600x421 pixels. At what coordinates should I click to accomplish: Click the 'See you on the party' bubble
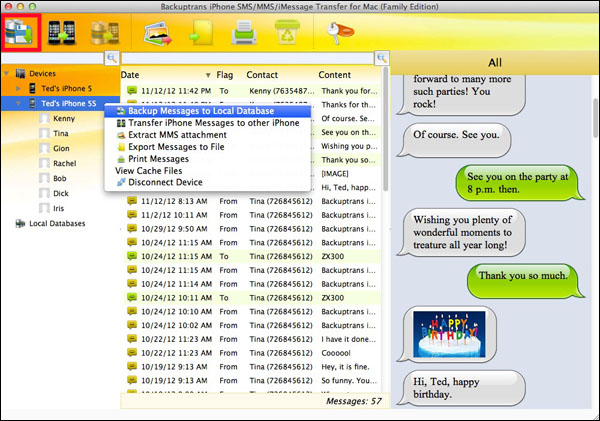(518, 183)
